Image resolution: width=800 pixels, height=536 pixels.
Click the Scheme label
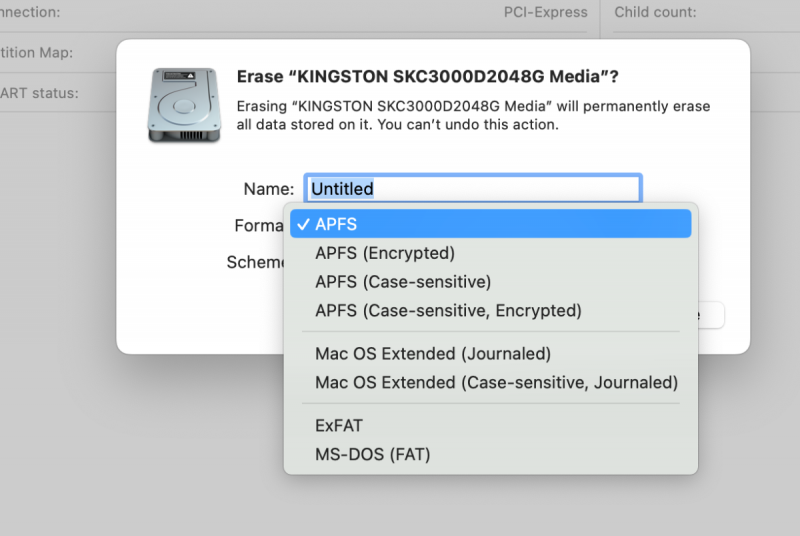click(255, 262)
